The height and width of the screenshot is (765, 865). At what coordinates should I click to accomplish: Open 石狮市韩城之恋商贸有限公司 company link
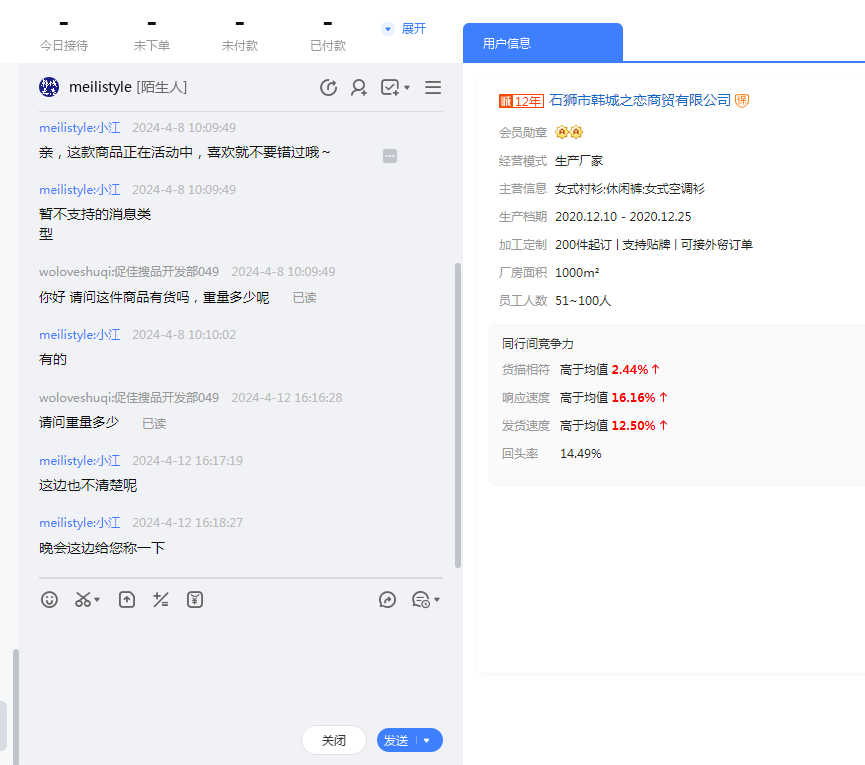point(640,100)
